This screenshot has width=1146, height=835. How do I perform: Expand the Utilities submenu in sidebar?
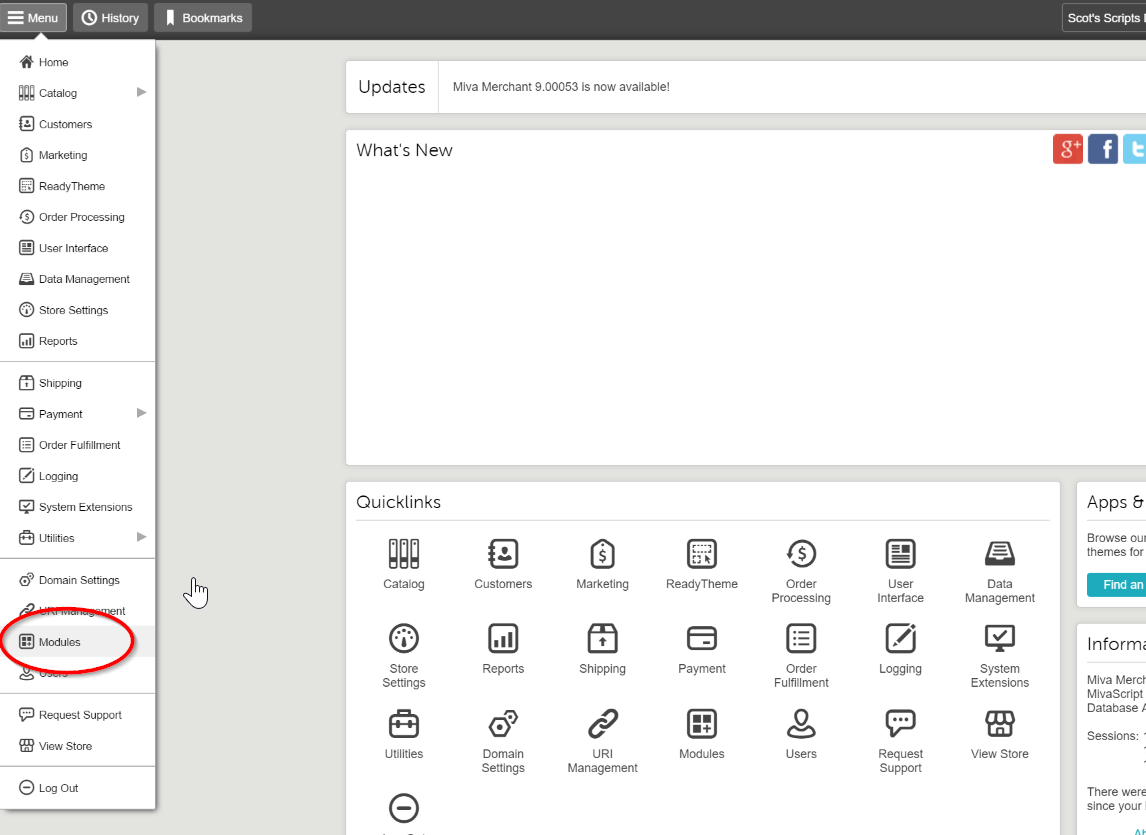click(x=141, y=537)
